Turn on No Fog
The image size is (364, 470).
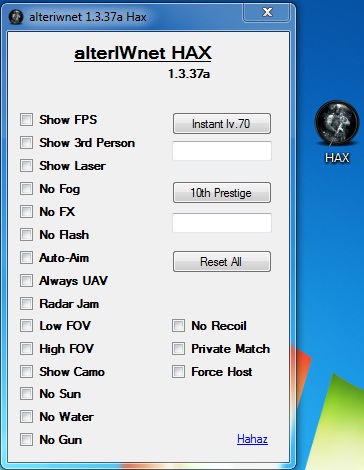tap(26, 189)
